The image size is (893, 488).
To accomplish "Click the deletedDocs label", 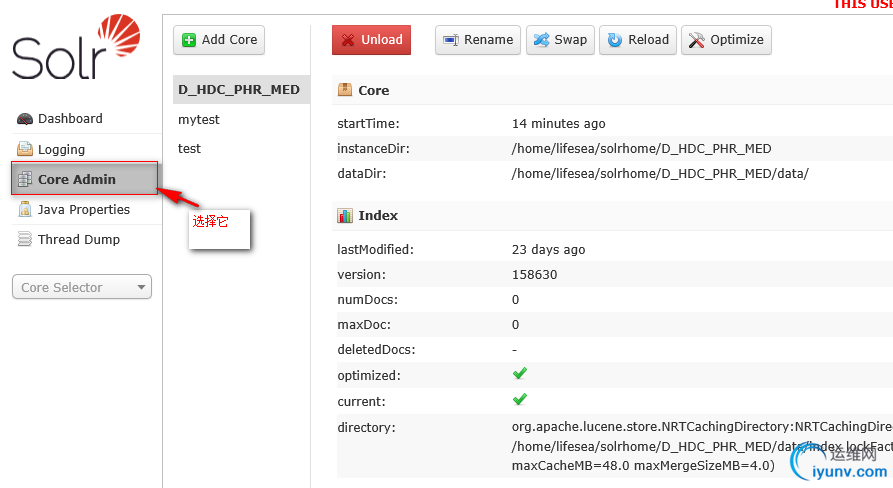I will pyautogui.click(x=376, y=350).
